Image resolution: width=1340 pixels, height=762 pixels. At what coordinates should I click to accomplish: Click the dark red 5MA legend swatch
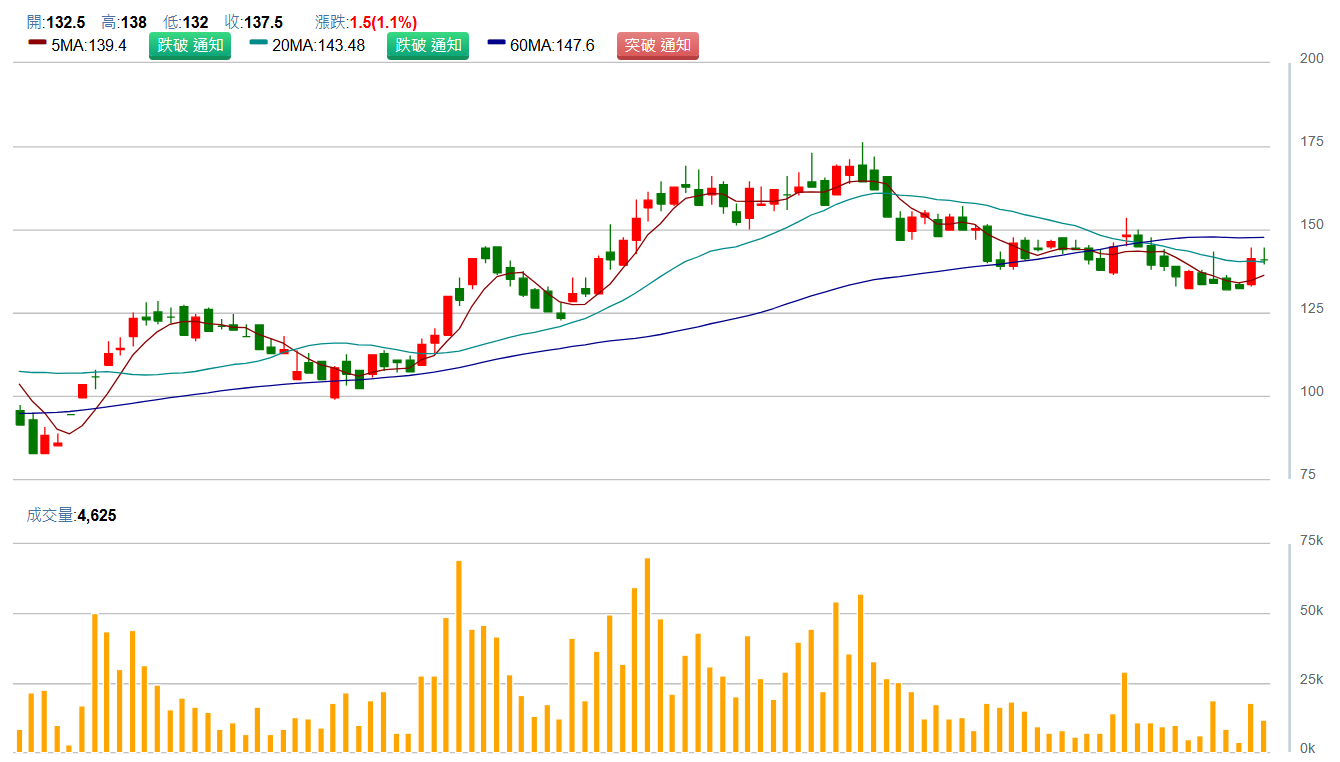click(37, 44)
